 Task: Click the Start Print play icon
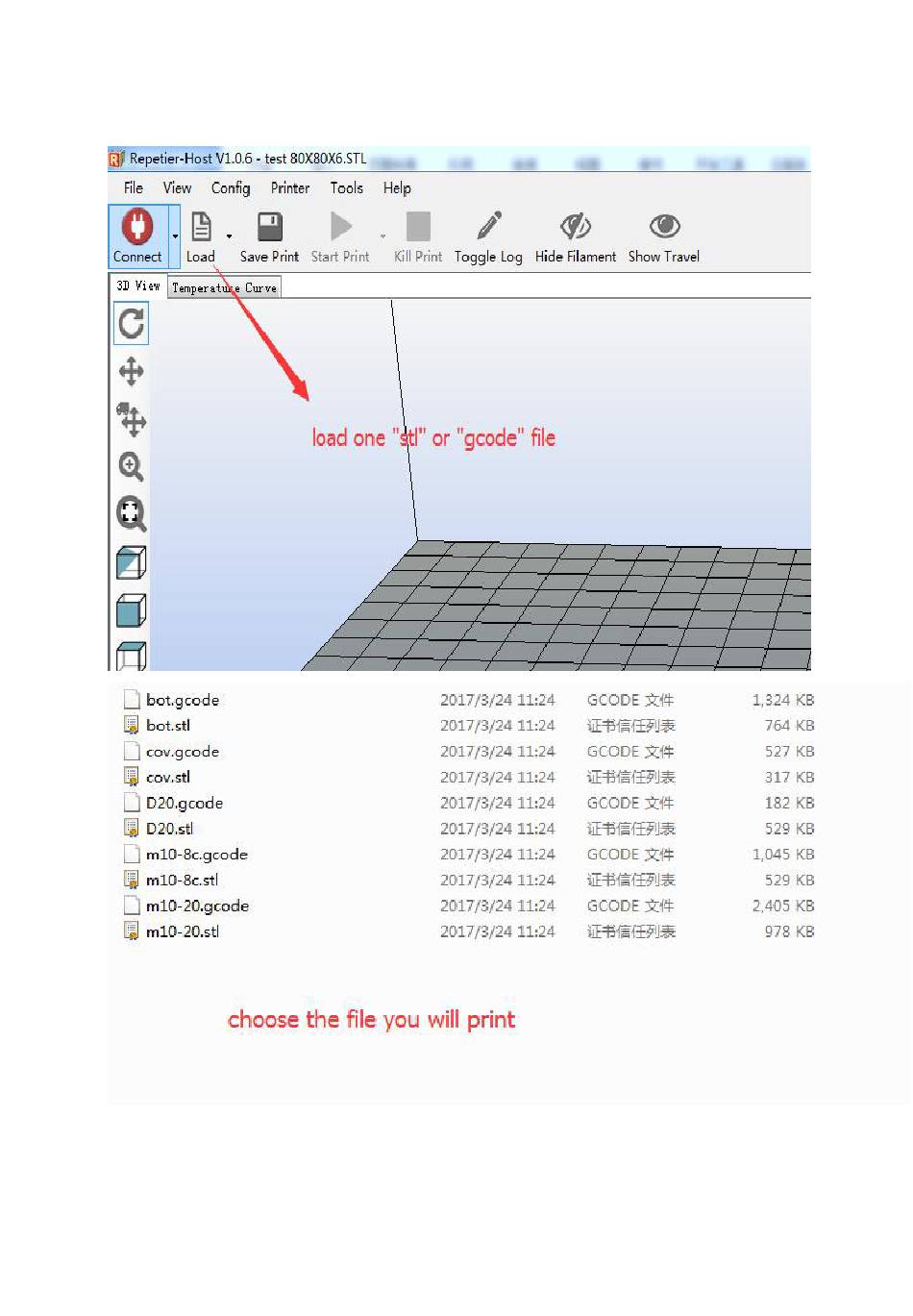(x=341, y=227)
